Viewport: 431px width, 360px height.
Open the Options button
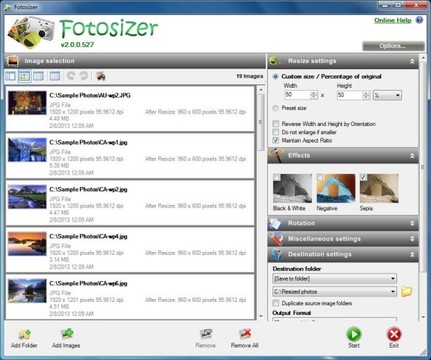tap(393, 46)
